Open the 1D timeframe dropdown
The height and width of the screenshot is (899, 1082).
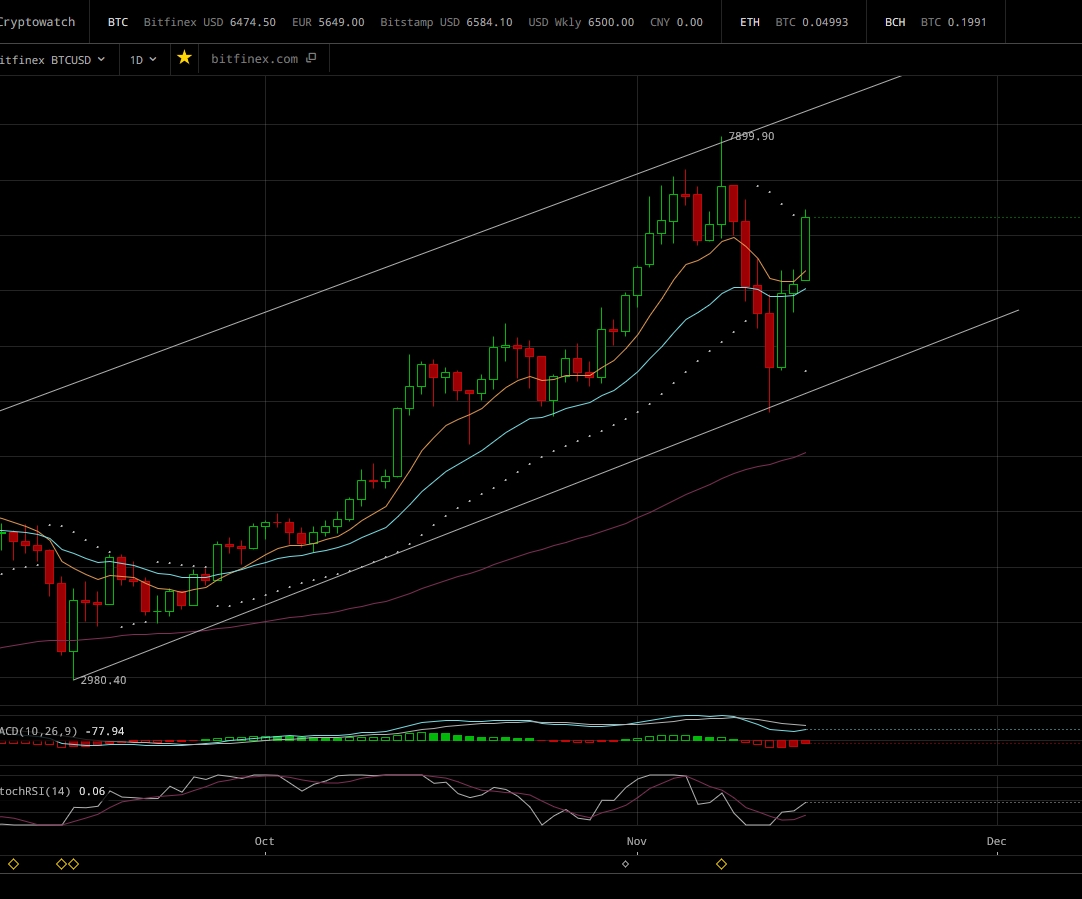point(144,60)
